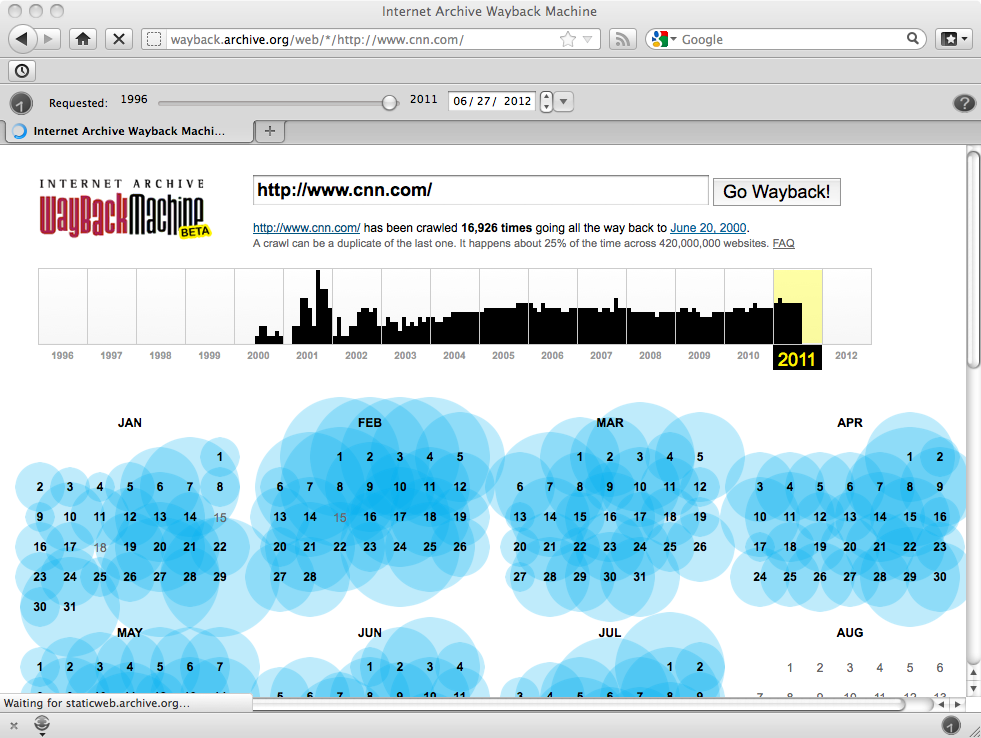Image resolution: width=981 pixels, height=738 pixels.
Task: Select year 2008 on the timeline
Action: (650, 355)
